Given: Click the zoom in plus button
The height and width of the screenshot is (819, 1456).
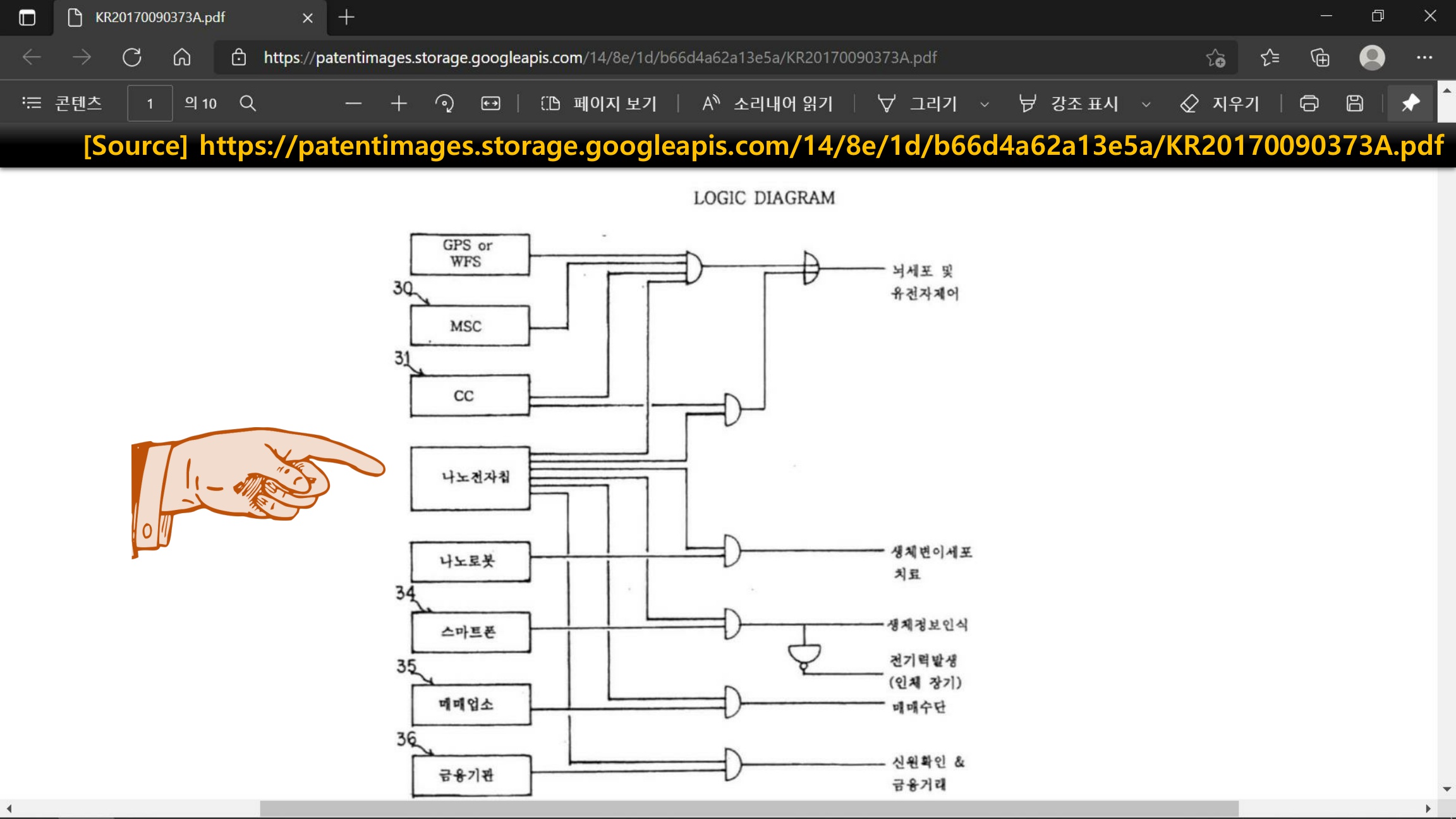Looking at the screenshot, I should [x=399, y=103].
